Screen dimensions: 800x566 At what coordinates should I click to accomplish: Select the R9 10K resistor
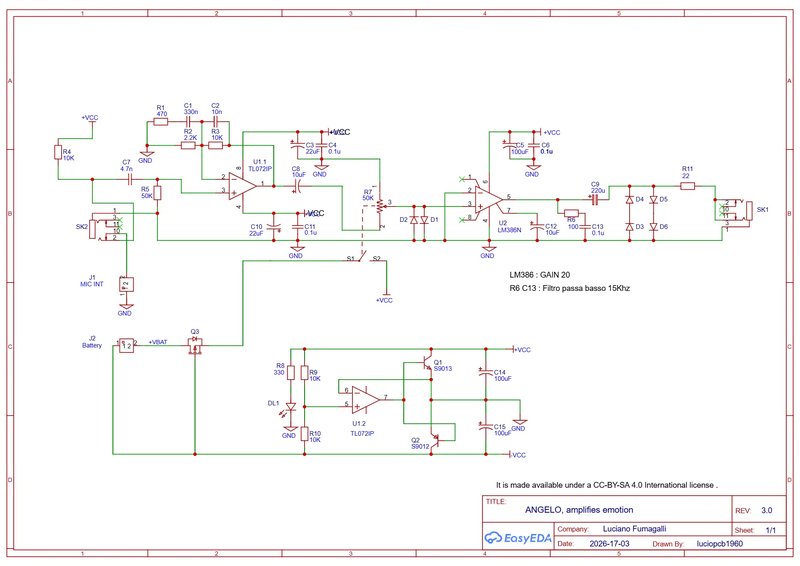tap(305, 373)
